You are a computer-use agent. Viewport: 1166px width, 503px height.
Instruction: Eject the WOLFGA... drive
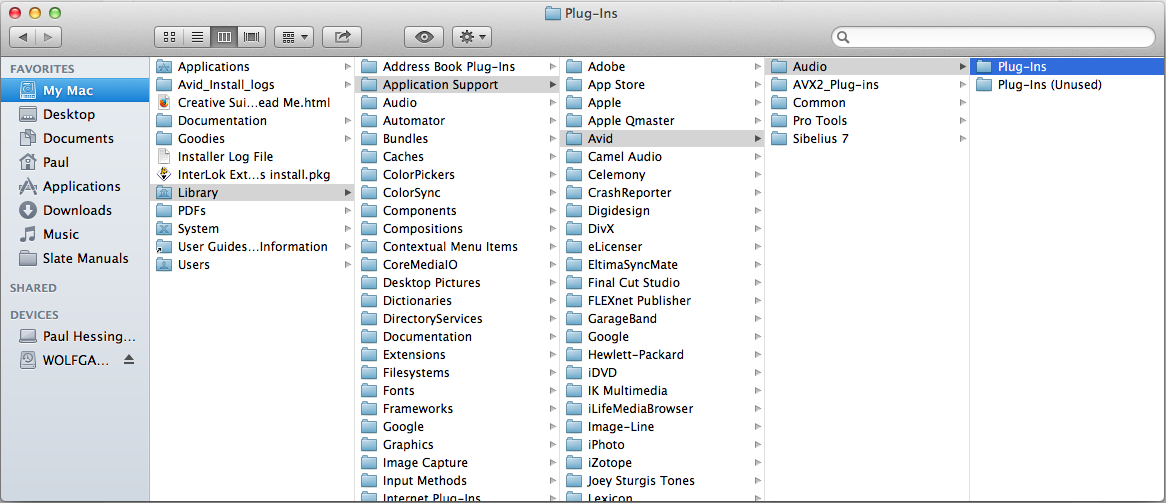point(129,360)
